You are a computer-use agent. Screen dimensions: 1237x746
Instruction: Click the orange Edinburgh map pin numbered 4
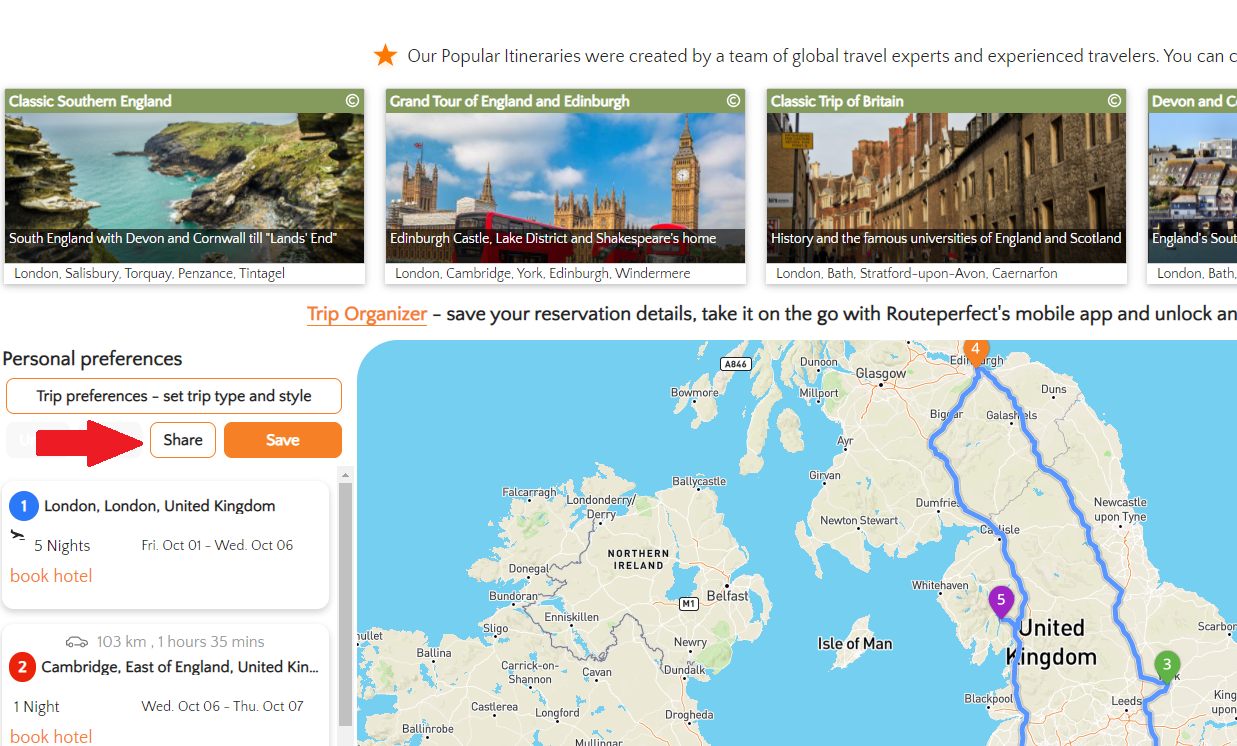tap(975, 350)
